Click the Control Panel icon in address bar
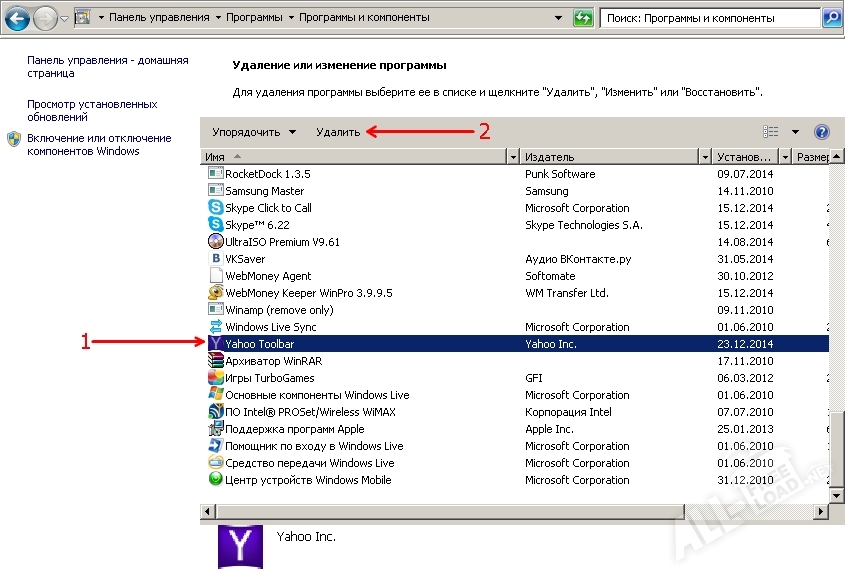 pyautogui.click(x=82, y=17)
